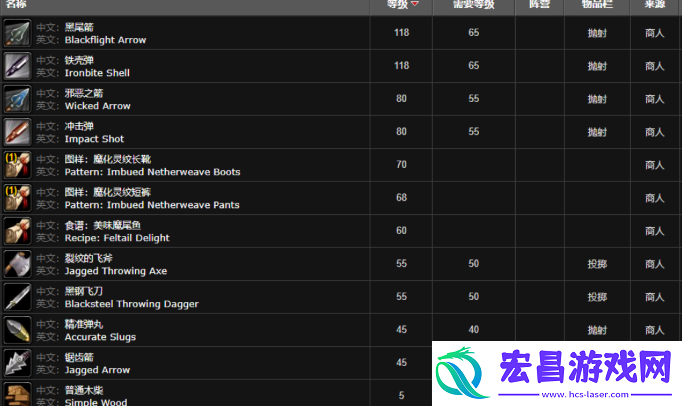682x406 pixels.
Task: Select the Chinese name 邪恶之箭
Action: [x=84, y=94]
